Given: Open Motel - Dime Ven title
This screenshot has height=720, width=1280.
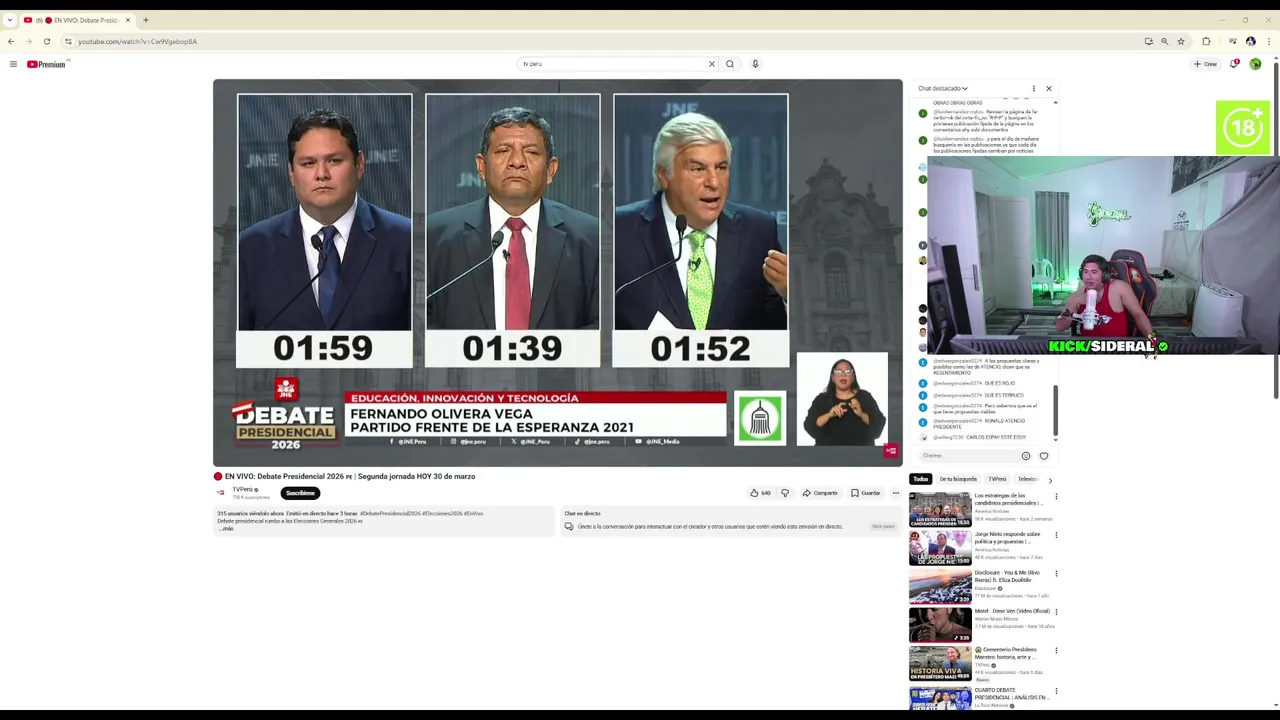Looking at the screenshot, I should 1012,611.
